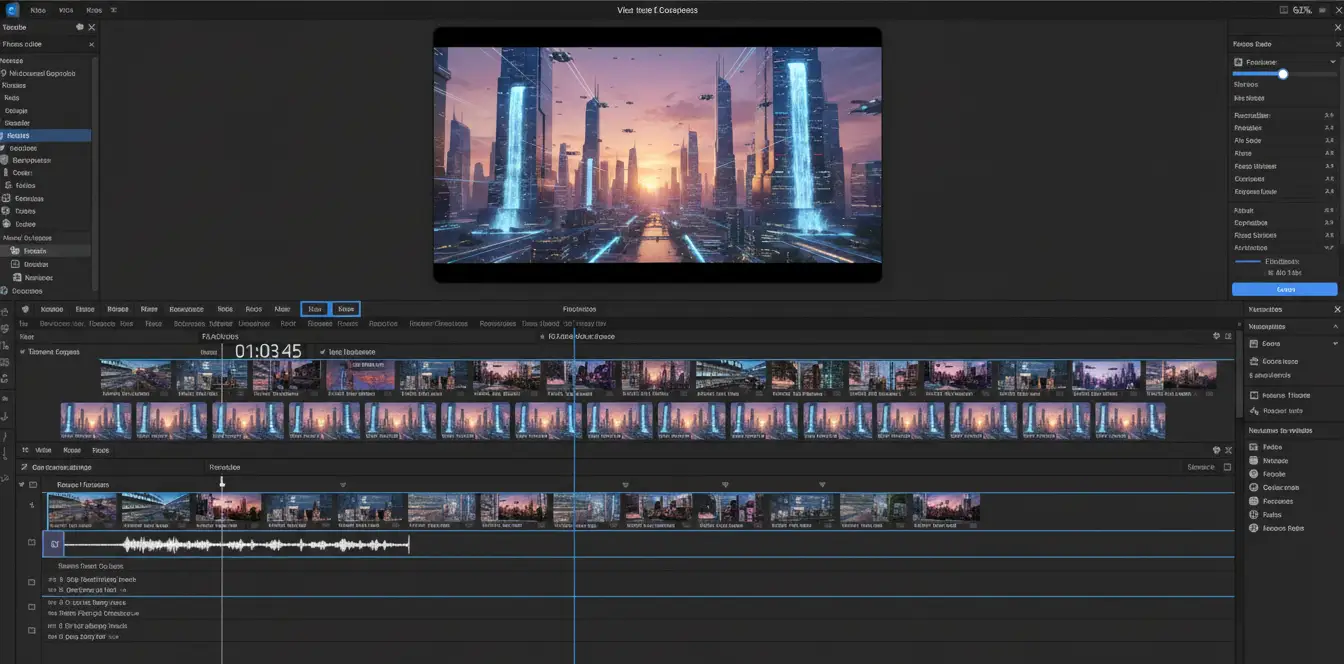The image size is (1344, 664).
Task: Click the blue Export button in the right panel
Action: pos(1285,288)
